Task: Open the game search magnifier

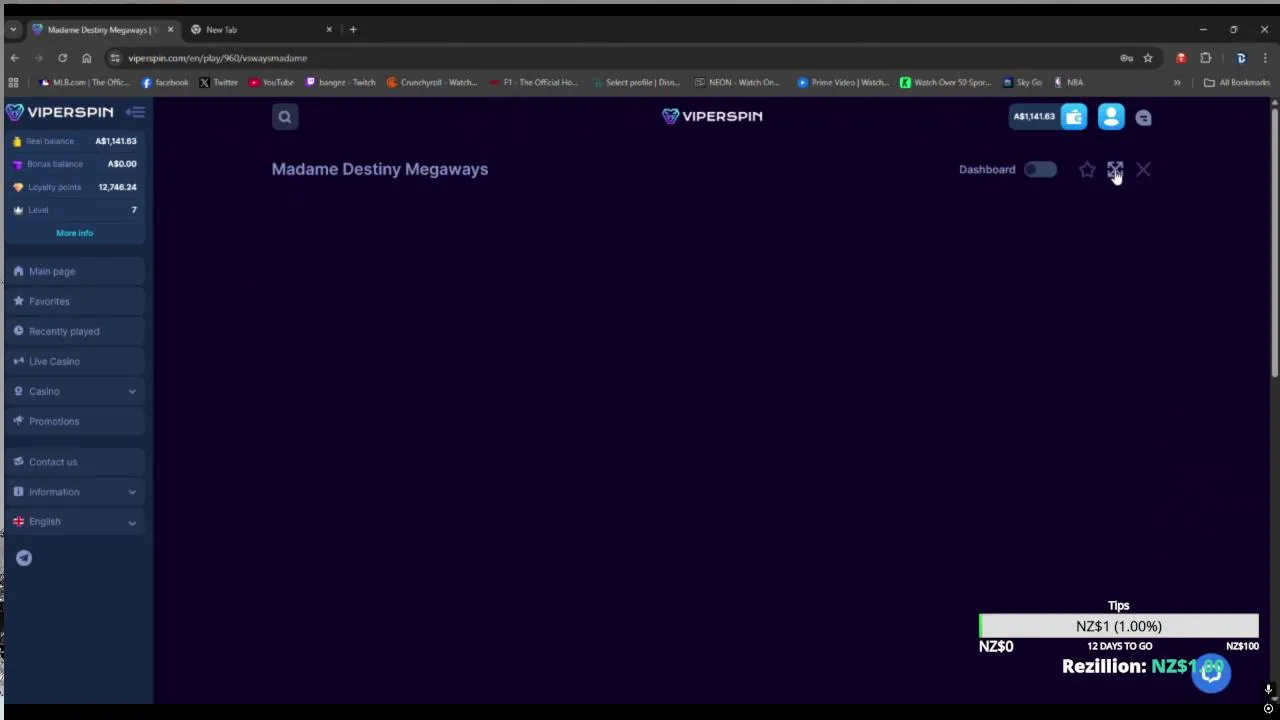Action: pos(285,117)
